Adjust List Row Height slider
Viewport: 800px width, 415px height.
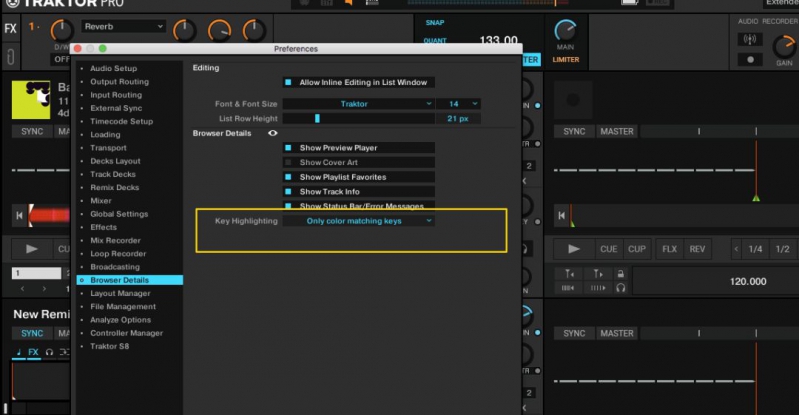(317, 119)
